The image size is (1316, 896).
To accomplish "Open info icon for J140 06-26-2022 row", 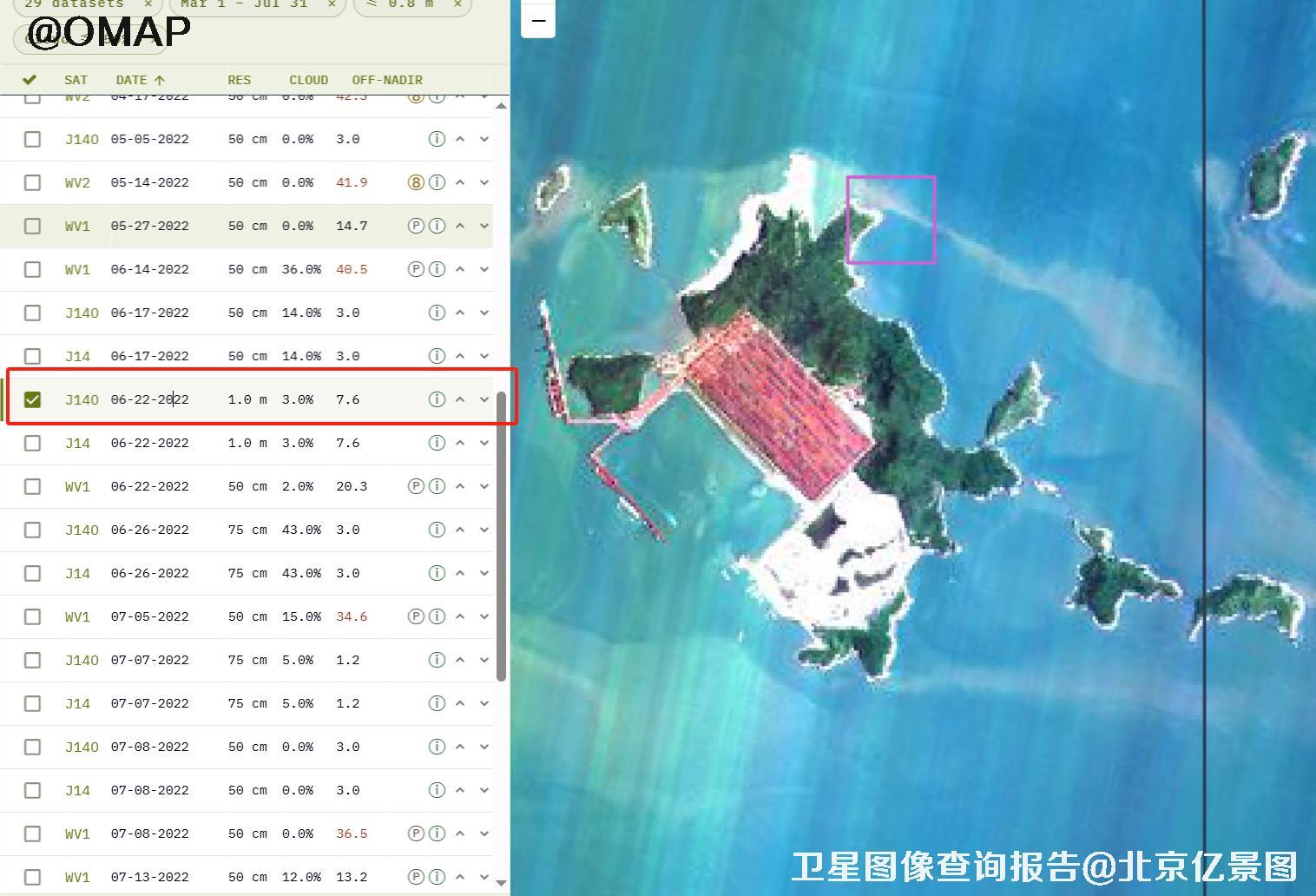I will [437, 530].
